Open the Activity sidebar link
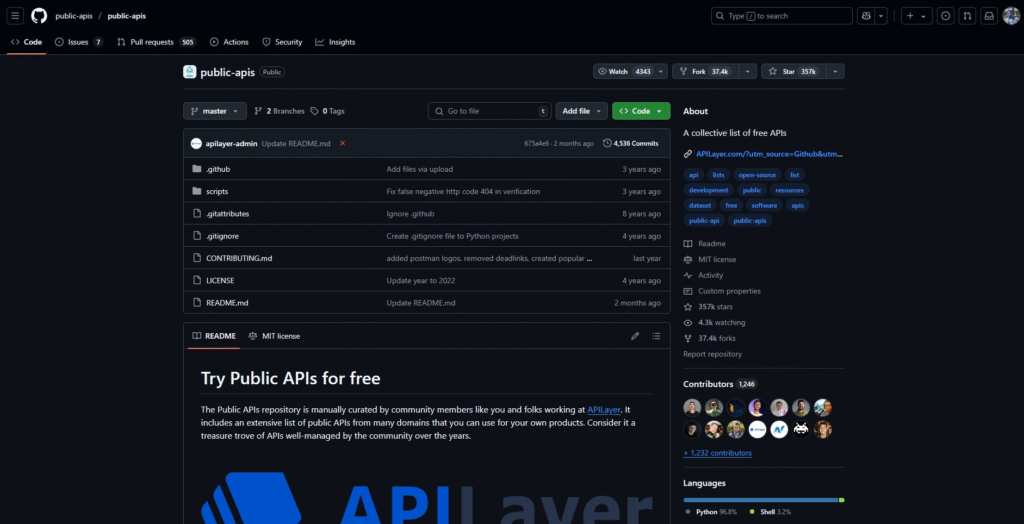Viewport: 1024px width, 524px height. tap(703, 275)
